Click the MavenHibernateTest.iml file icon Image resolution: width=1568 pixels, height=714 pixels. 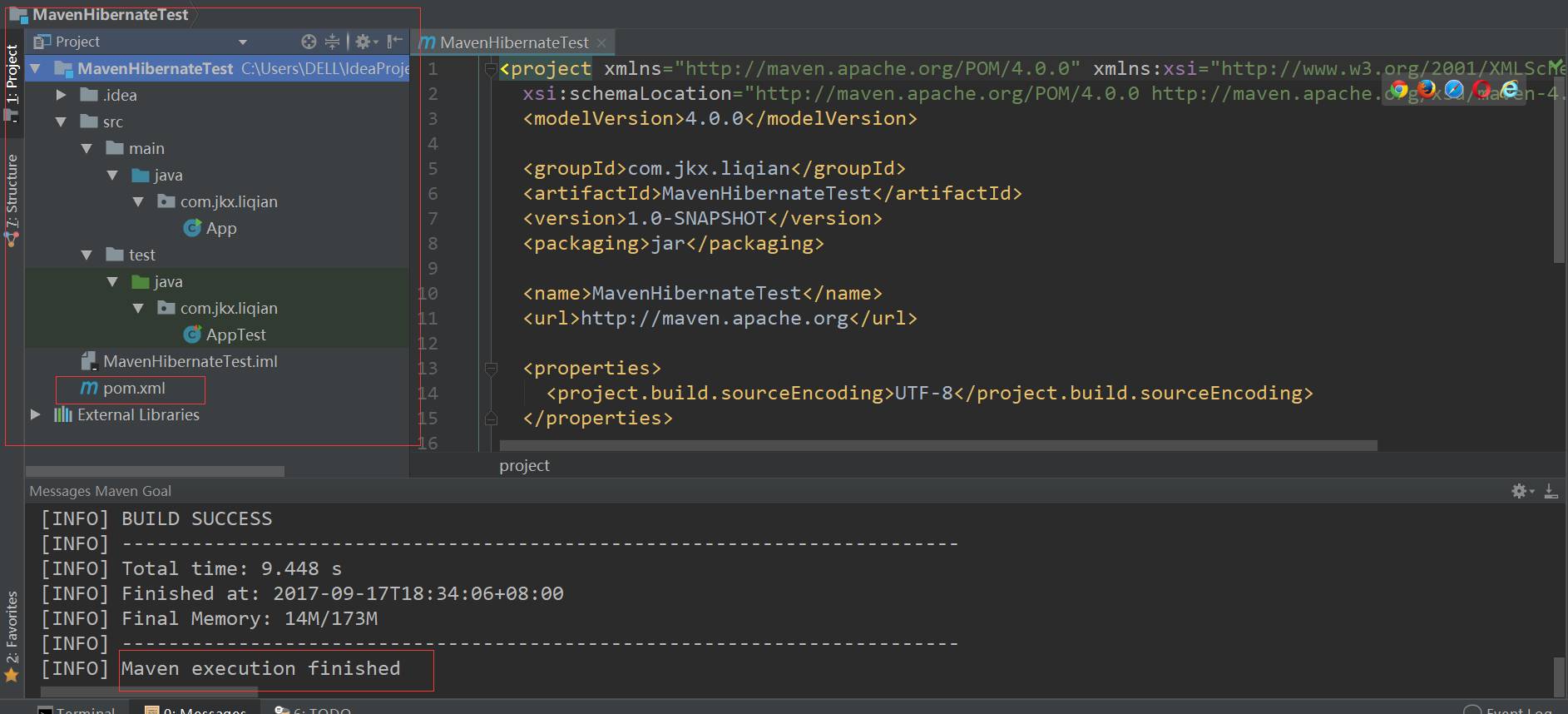pyautogui.click(x=88, y=361)
